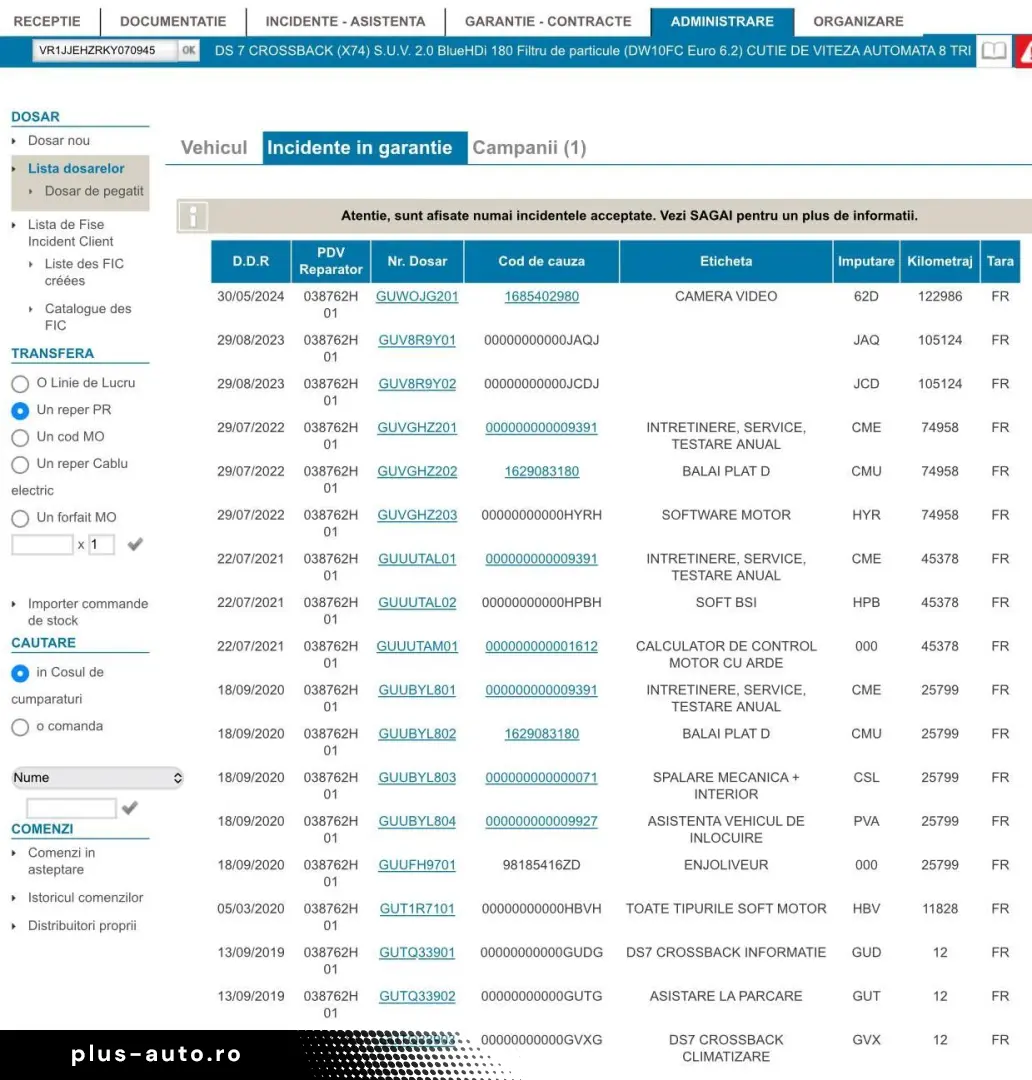The height and width of the screenshot is (1080, 1032).
Task: Confirm transfer with the checkmark beside quantity
Action: pyautogui.click(x=136, y=544)
